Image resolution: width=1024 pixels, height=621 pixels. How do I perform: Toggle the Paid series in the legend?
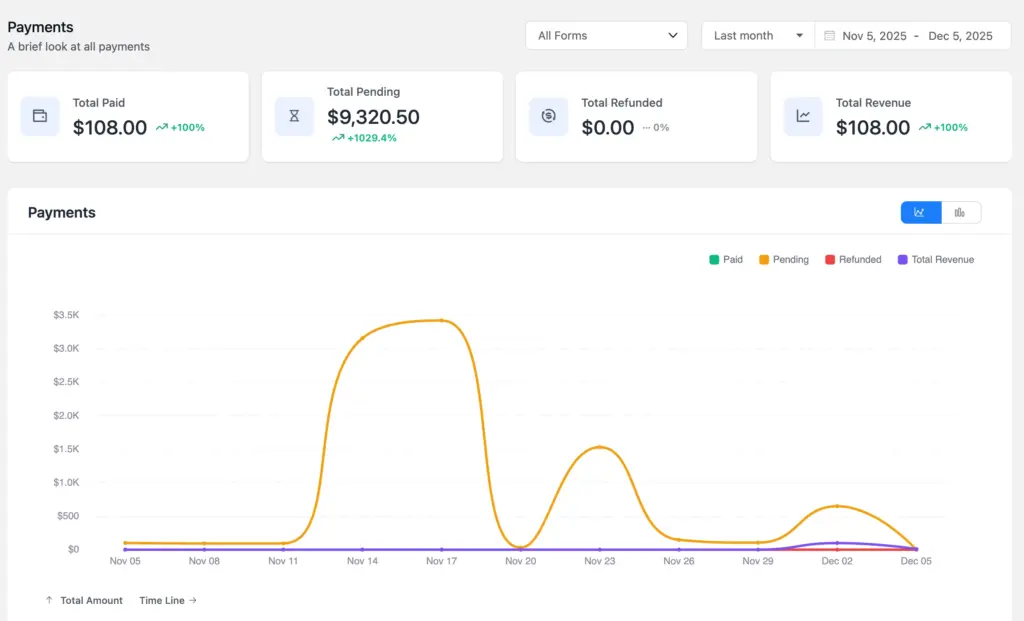[x=725, y=259]
